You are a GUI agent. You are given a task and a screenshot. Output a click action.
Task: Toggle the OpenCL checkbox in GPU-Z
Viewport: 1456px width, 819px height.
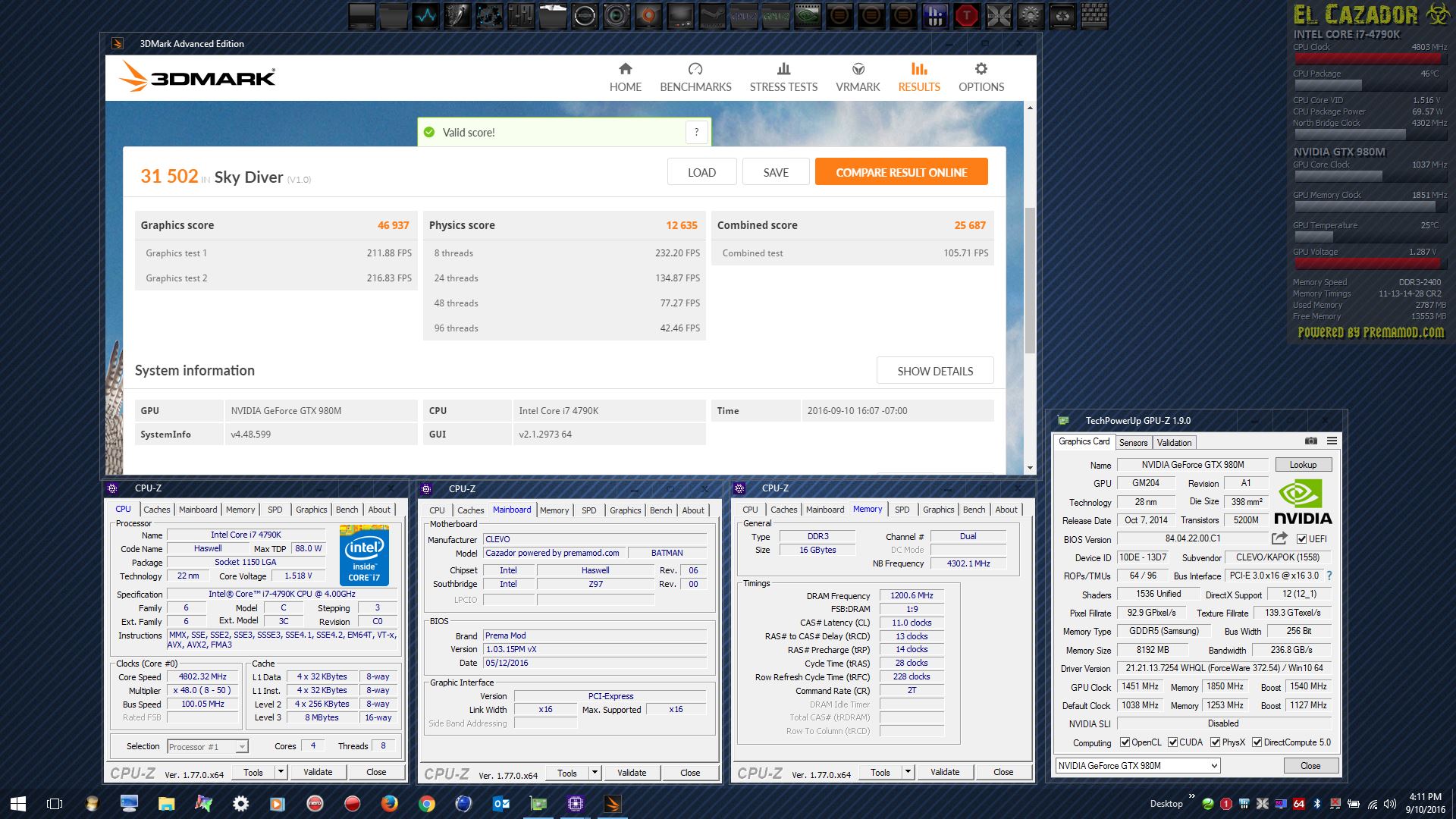point(1125,742)
